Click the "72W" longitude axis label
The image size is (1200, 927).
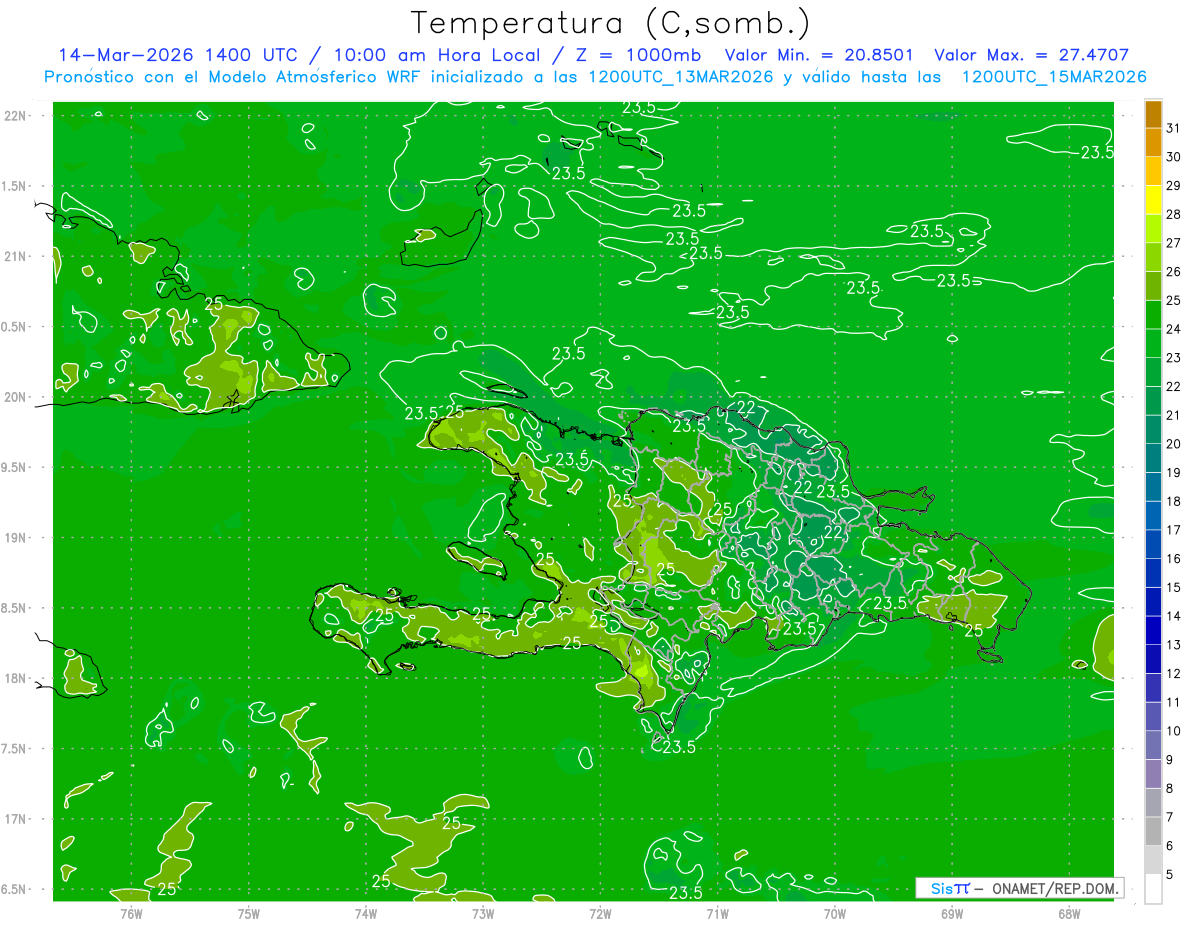[x=600, y=913]
